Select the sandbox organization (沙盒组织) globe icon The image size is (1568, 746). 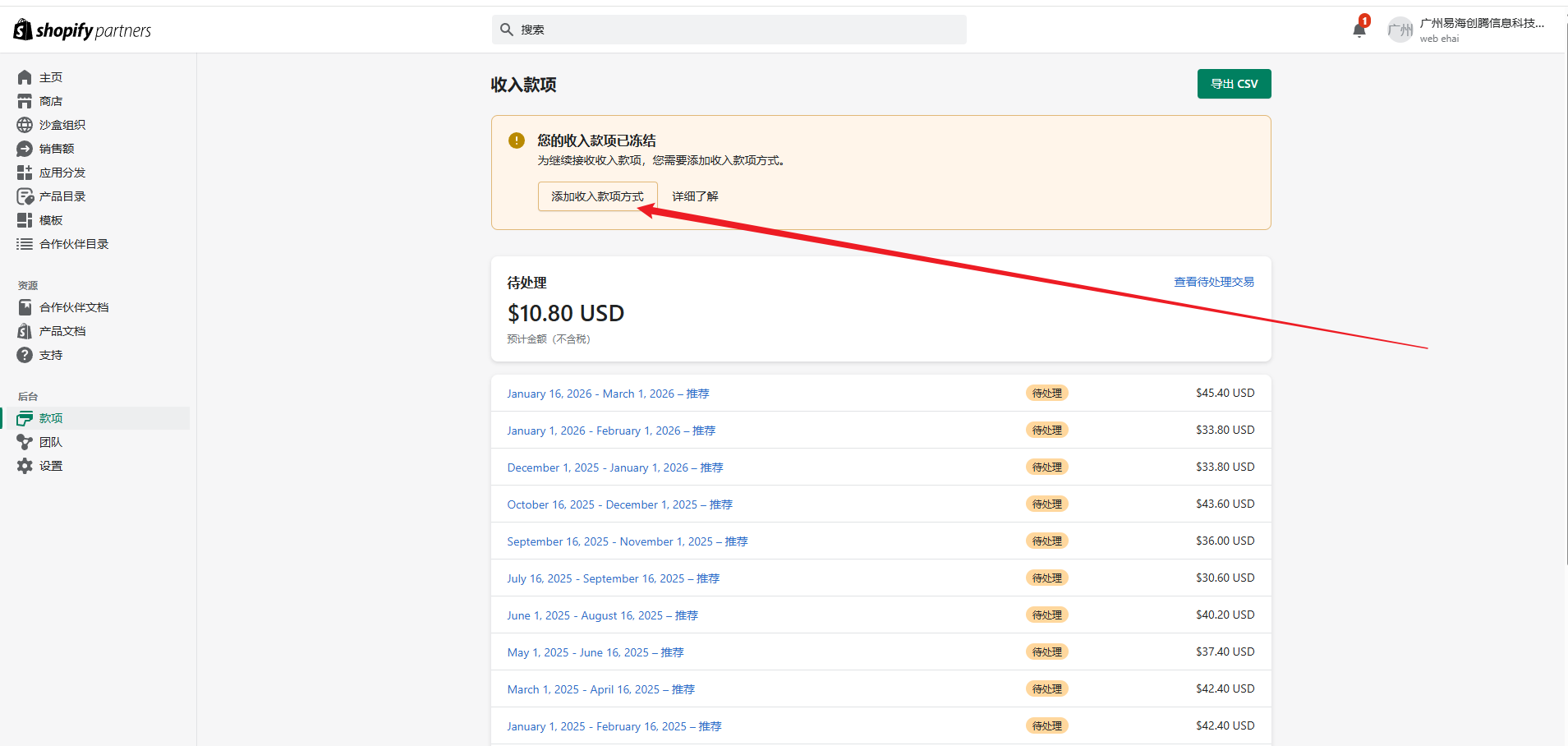pyautogui.click(x=25, y=125)
